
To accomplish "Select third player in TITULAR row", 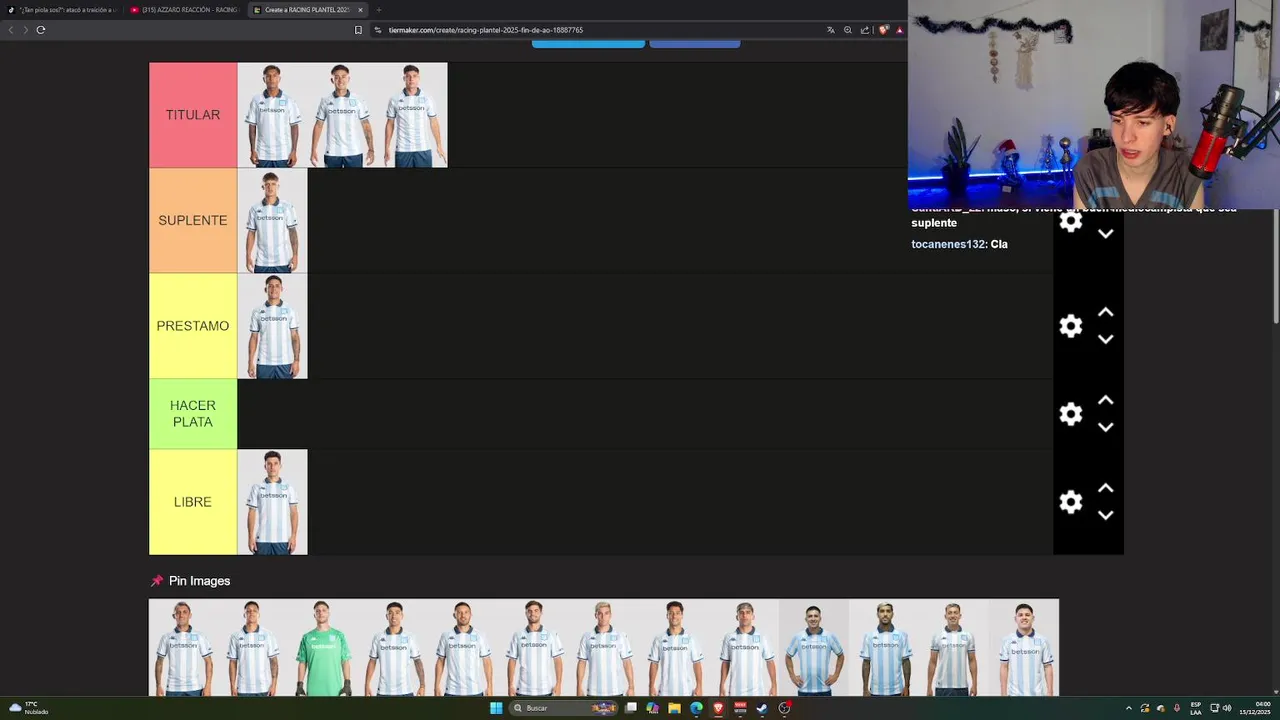I will pyautogui.click(x=412, y=115).
